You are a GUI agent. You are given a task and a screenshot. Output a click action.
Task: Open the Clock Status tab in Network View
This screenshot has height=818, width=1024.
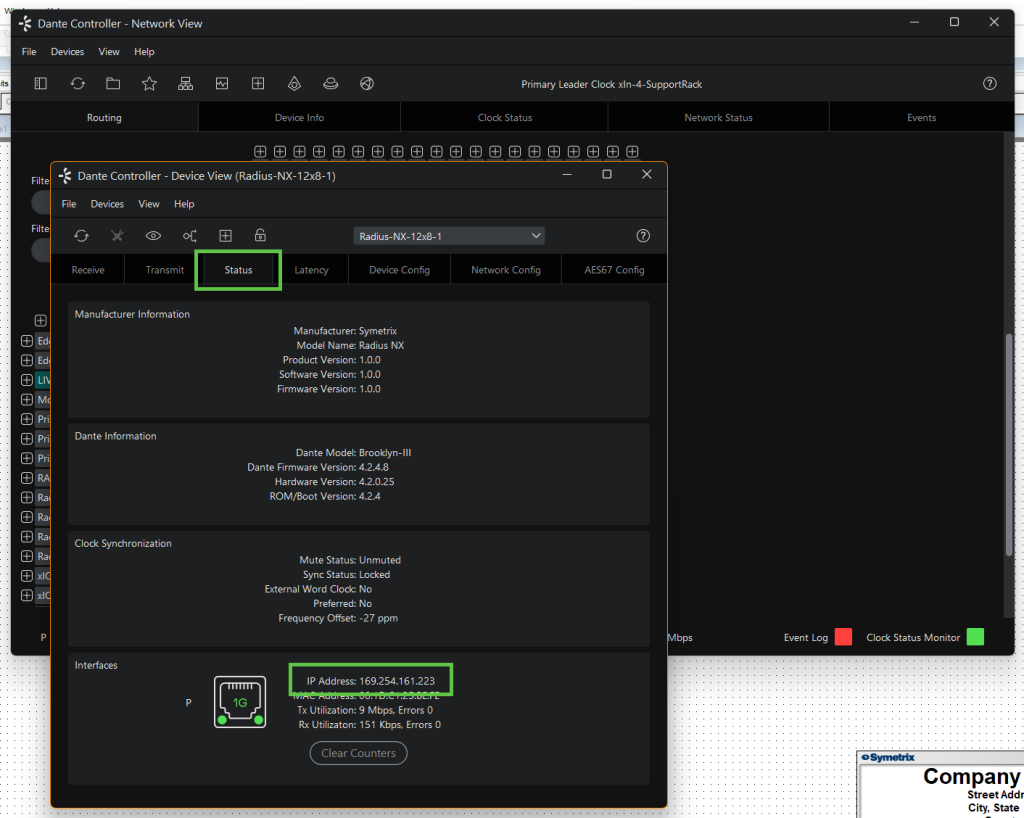pyautogui.click(x=504, y=118)
